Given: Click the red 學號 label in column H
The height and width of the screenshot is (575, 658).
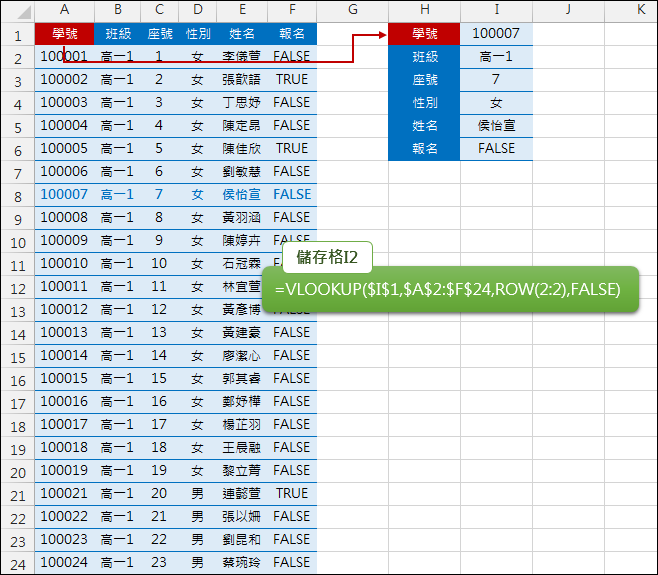Looking at the screenshot, I should [424, 34].
